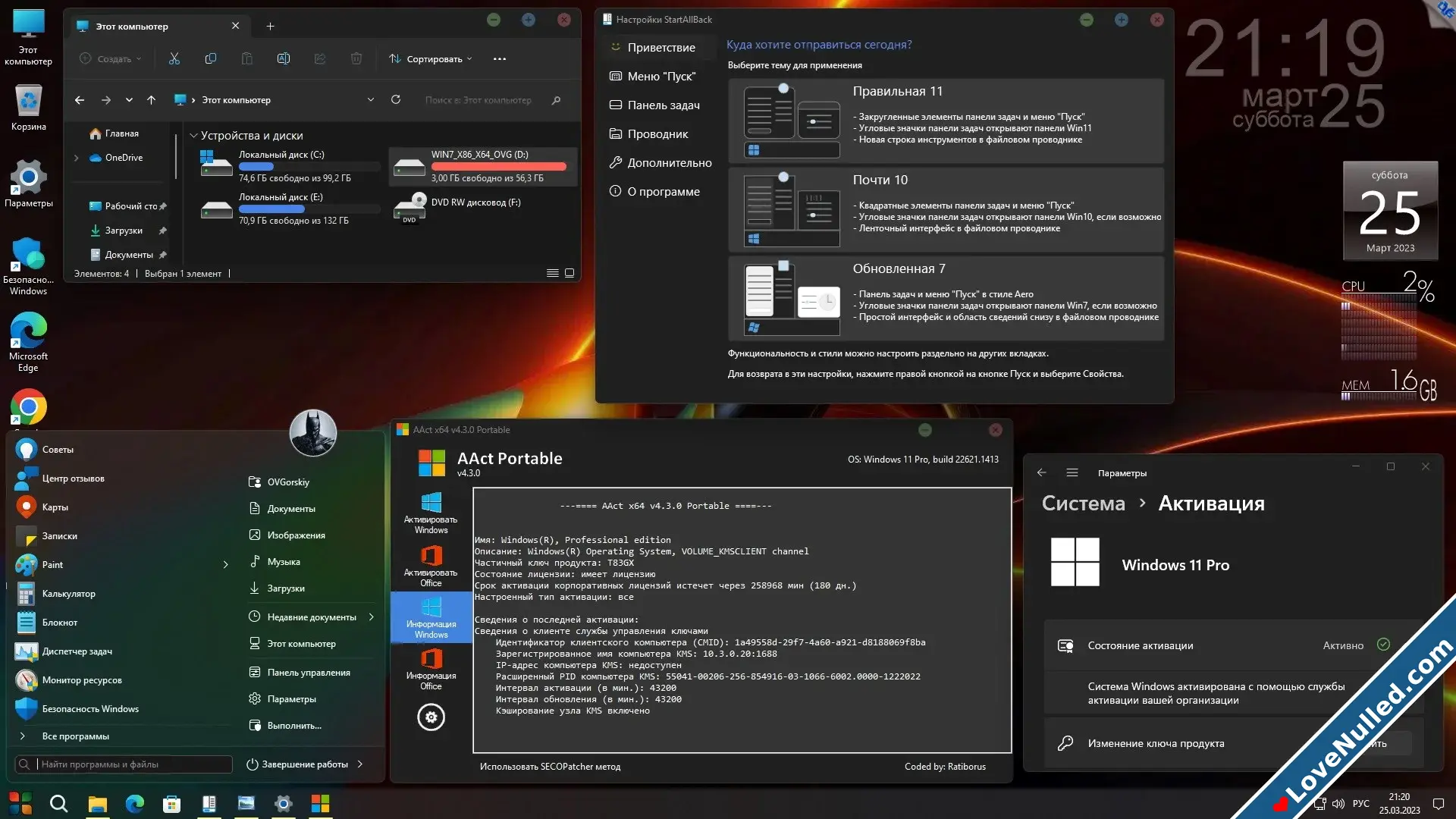Click in Start menu search field

click(123, 764)
